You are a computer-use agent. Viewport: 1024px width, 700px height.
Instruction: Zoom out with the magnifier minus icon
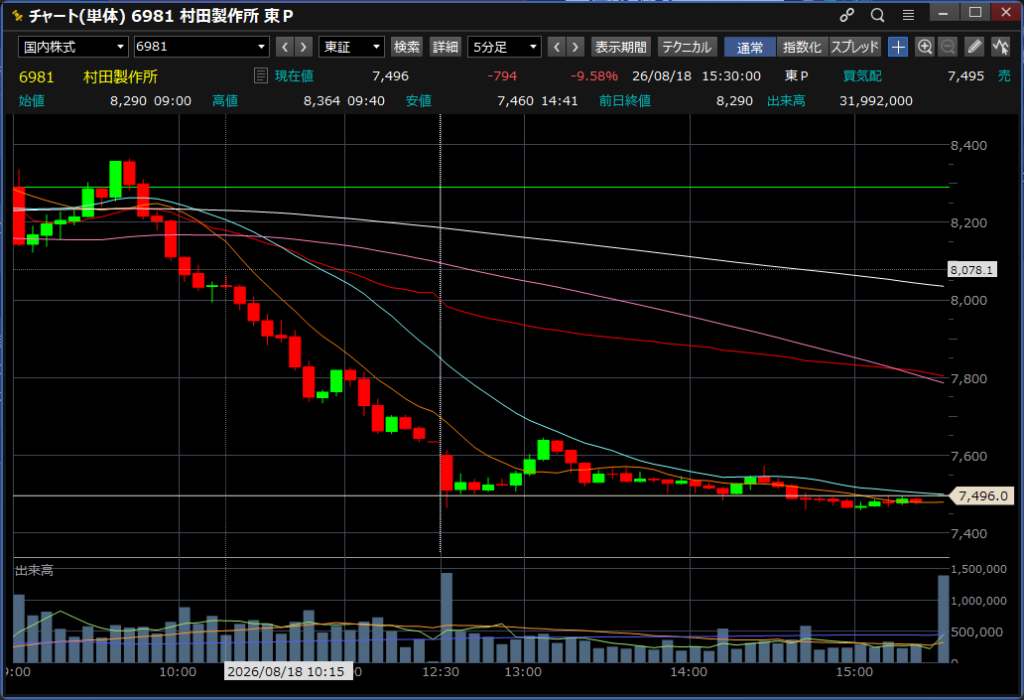pyautogui.click(x=948, y=46)
